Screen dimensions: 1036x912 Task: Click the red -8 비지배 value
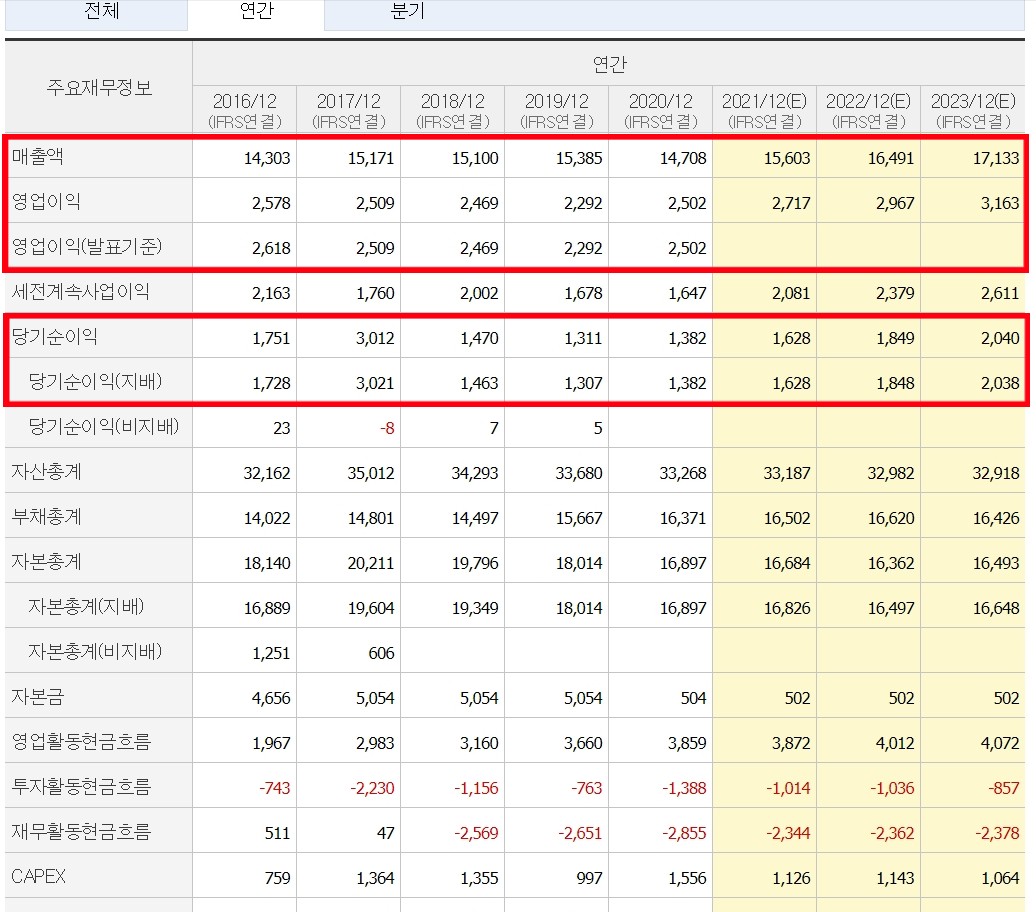pos(387,428)
